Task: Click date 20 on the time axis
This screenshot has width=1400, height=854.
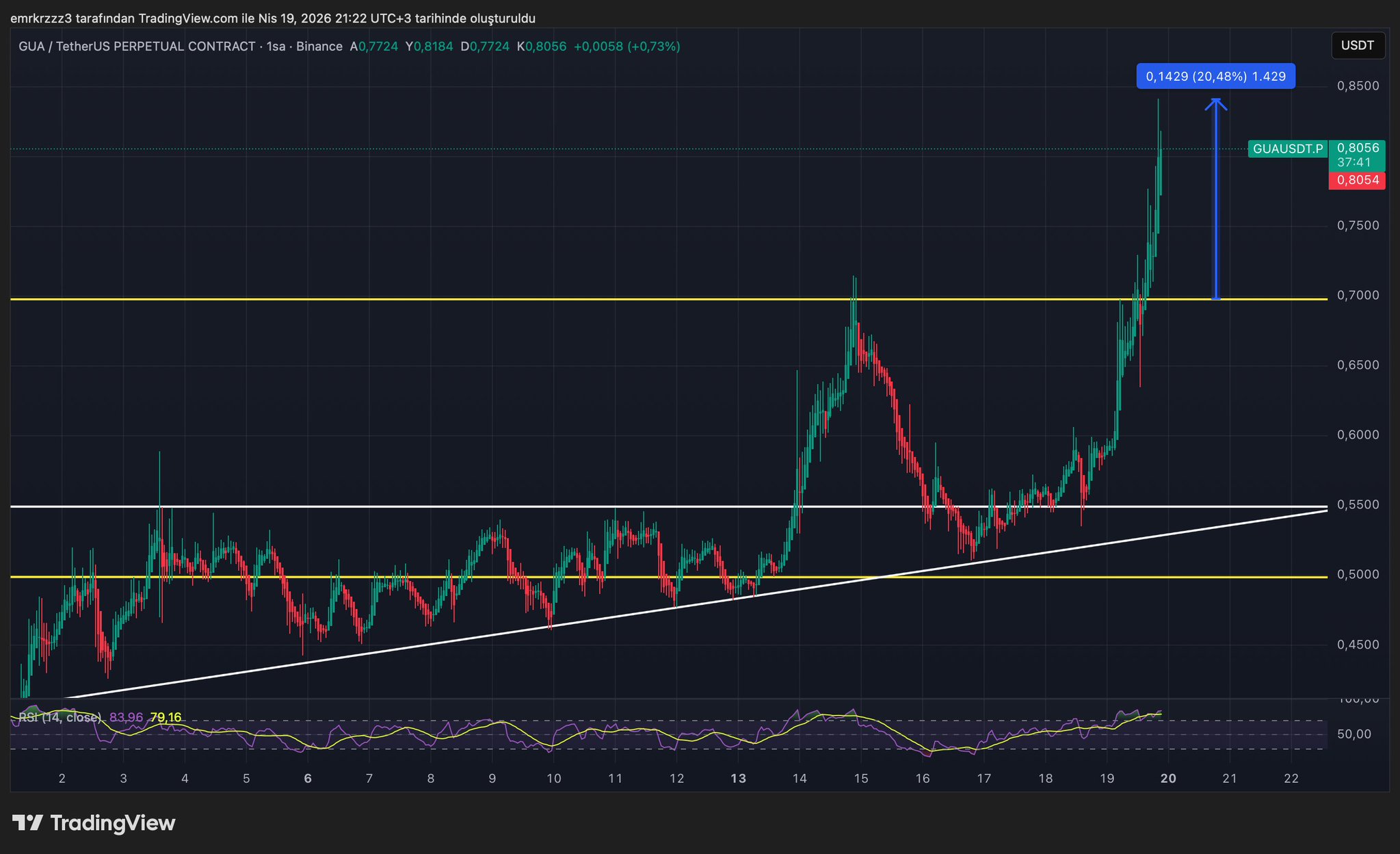Action: pos(1168,778)
